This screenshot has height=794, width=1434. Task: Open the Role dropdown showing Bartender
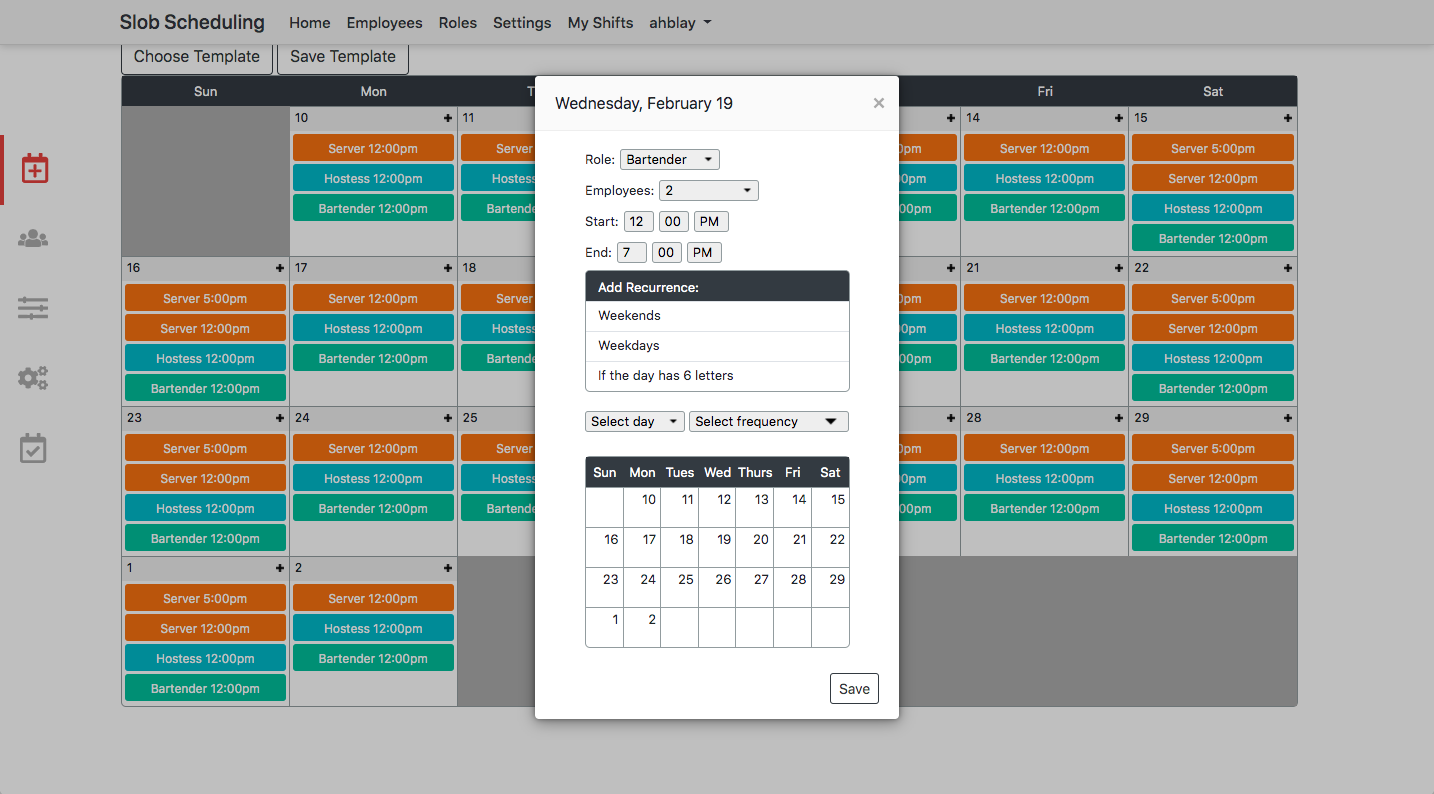(x=670, y=160)
